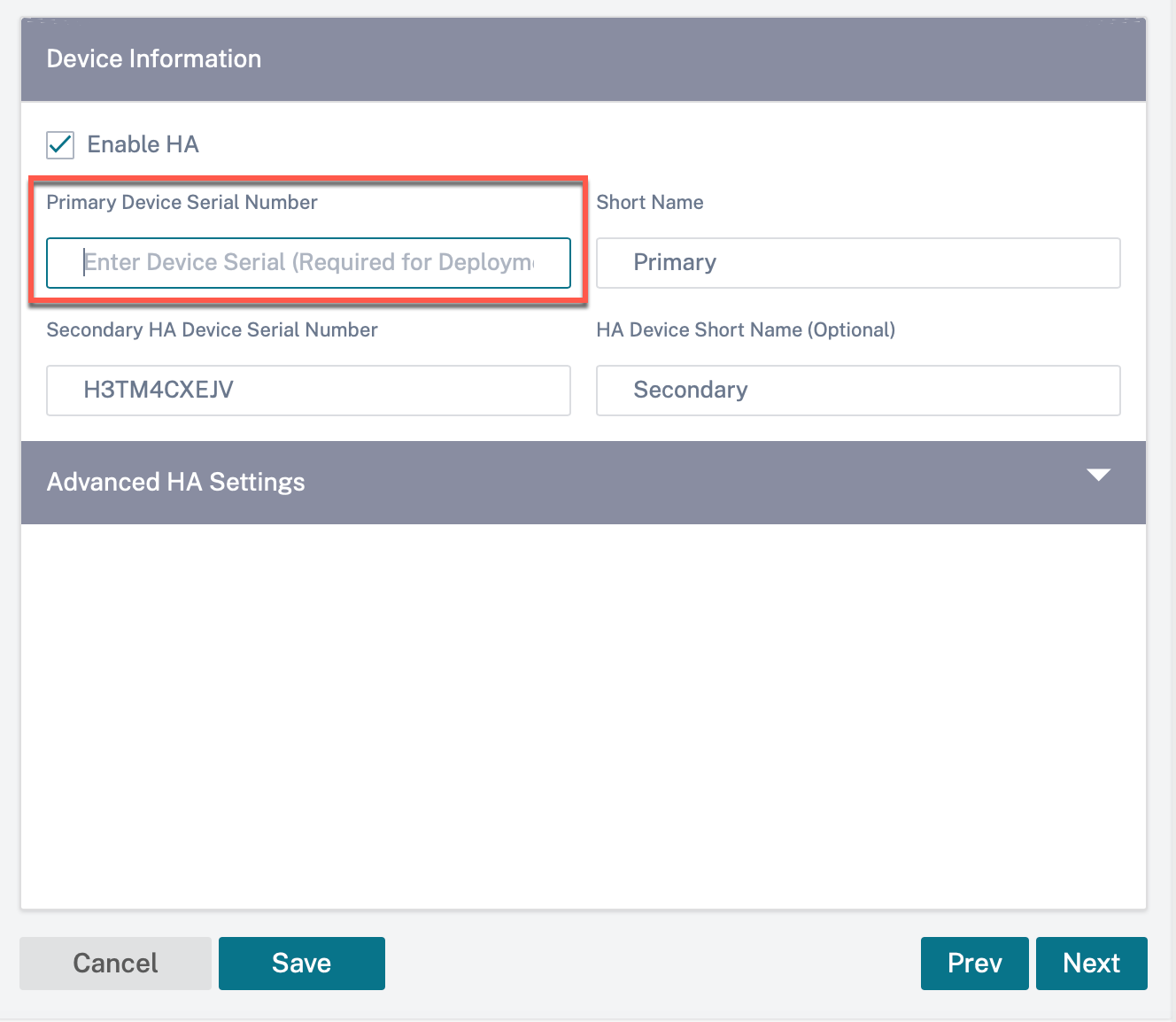The image size is (1176, 1022).
Task: Click the Short Name label
Action: coord(650,202)
